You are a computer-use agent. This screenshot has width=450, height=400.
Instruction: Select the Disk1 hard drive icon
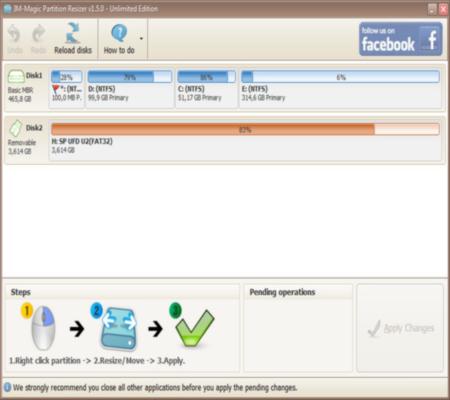(x=16, y=76)
